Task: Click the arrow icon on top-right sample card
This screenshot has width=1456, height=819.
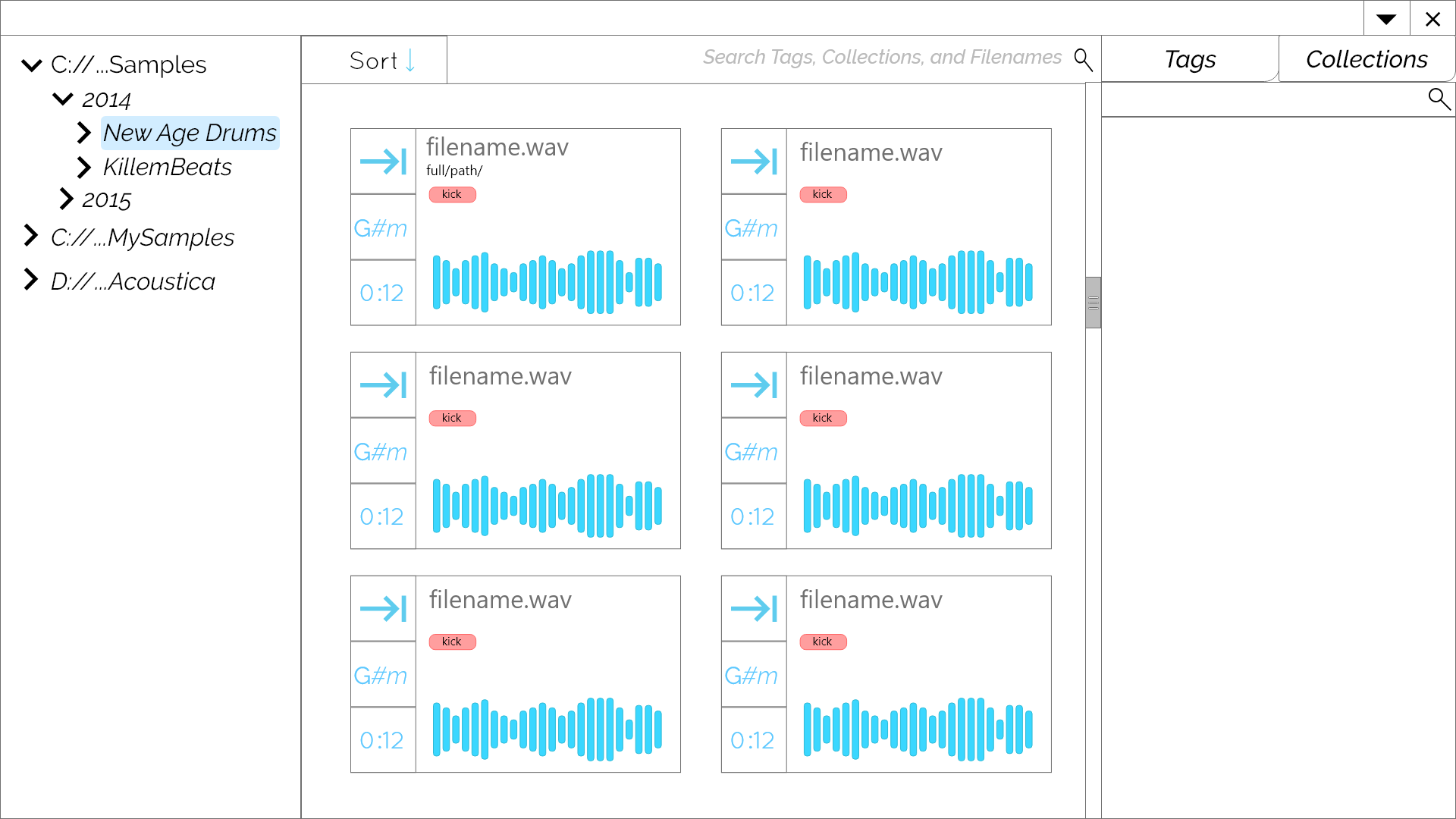Action: pyautogui.click(x=754, y=162)
